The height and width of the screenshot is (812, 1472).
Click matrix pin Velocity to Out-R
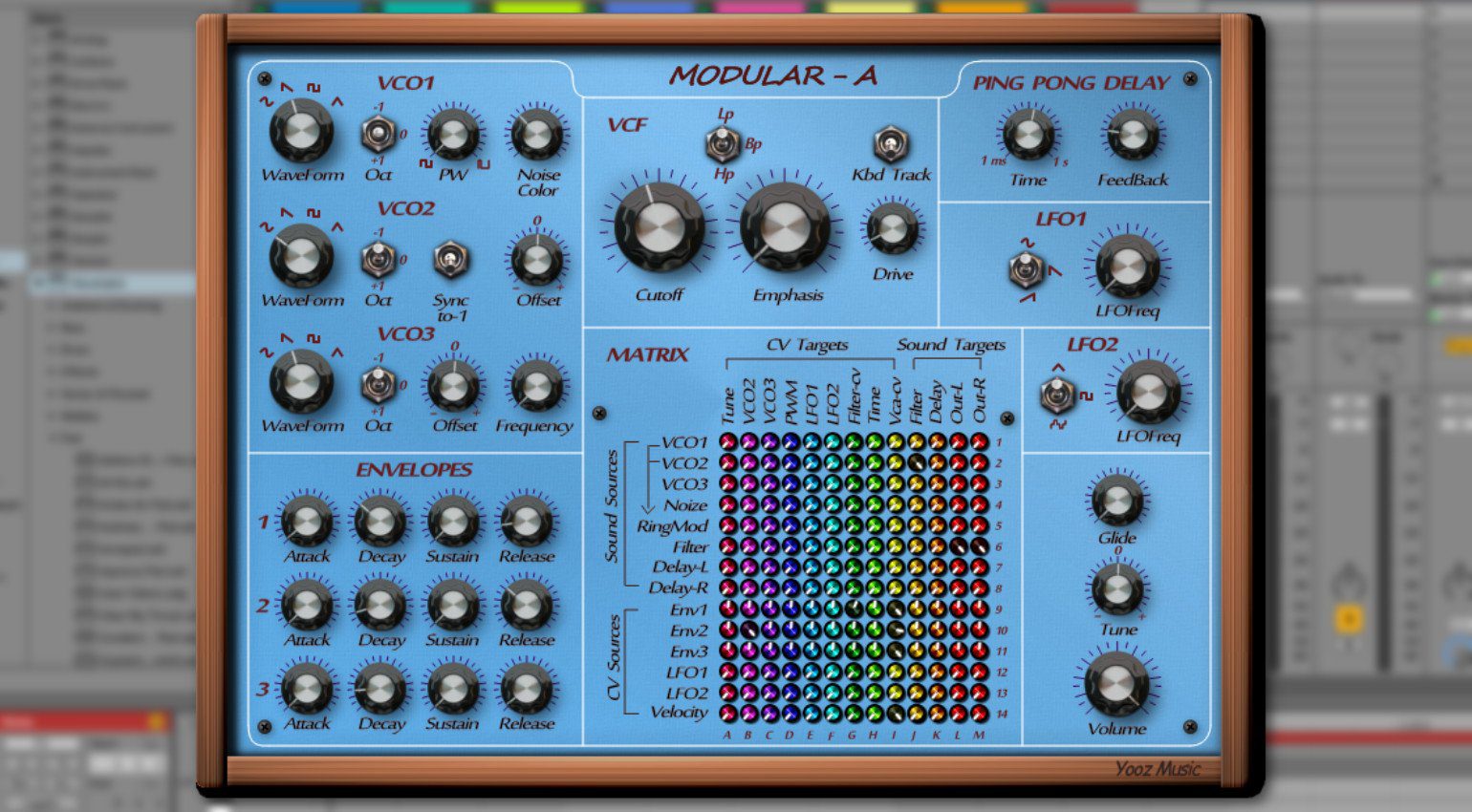click(979, 713)
